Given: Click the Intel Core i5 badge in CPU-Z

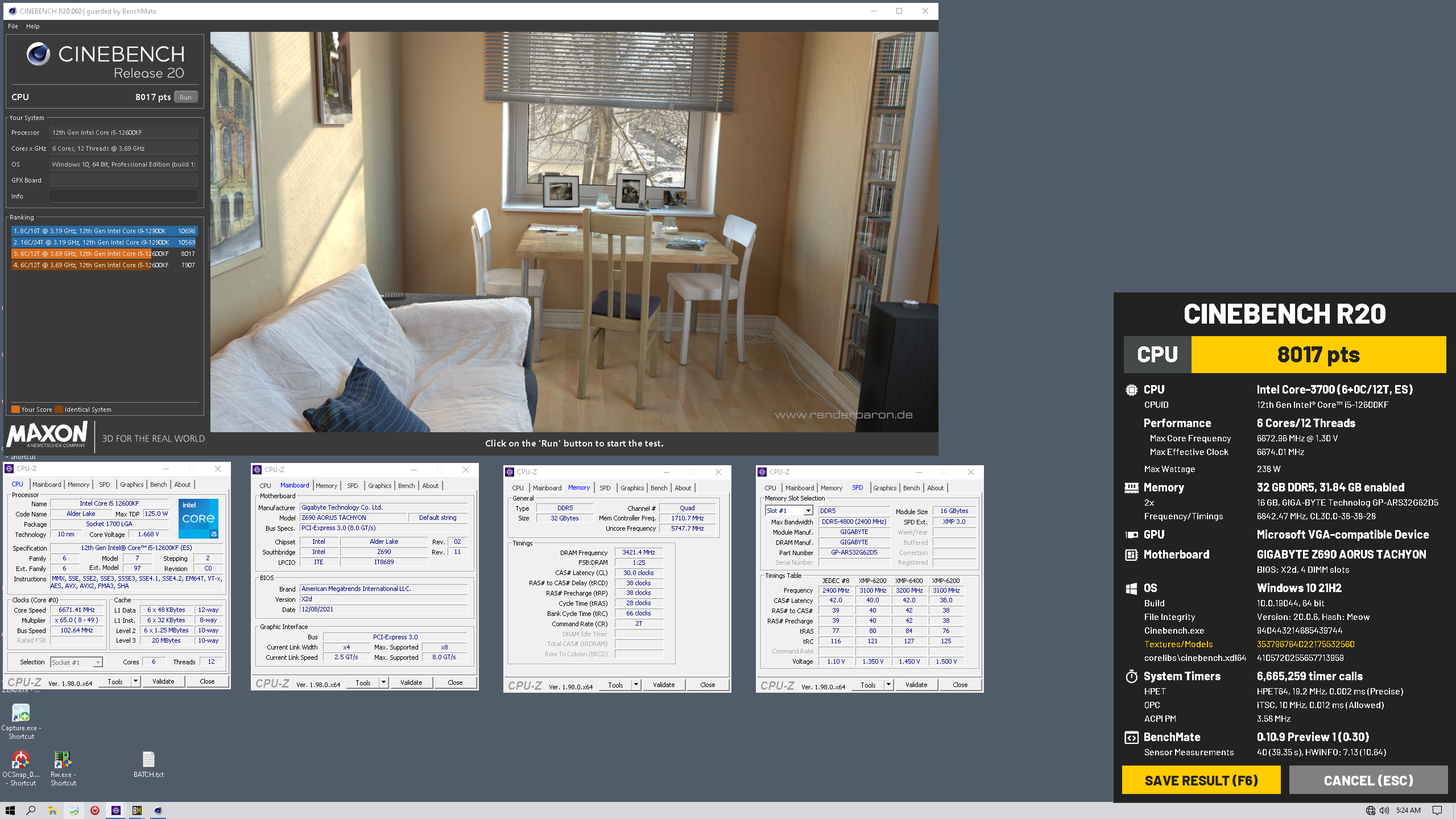Looking at the screenshot, I should pyautogui.click(x=198, y=519).
